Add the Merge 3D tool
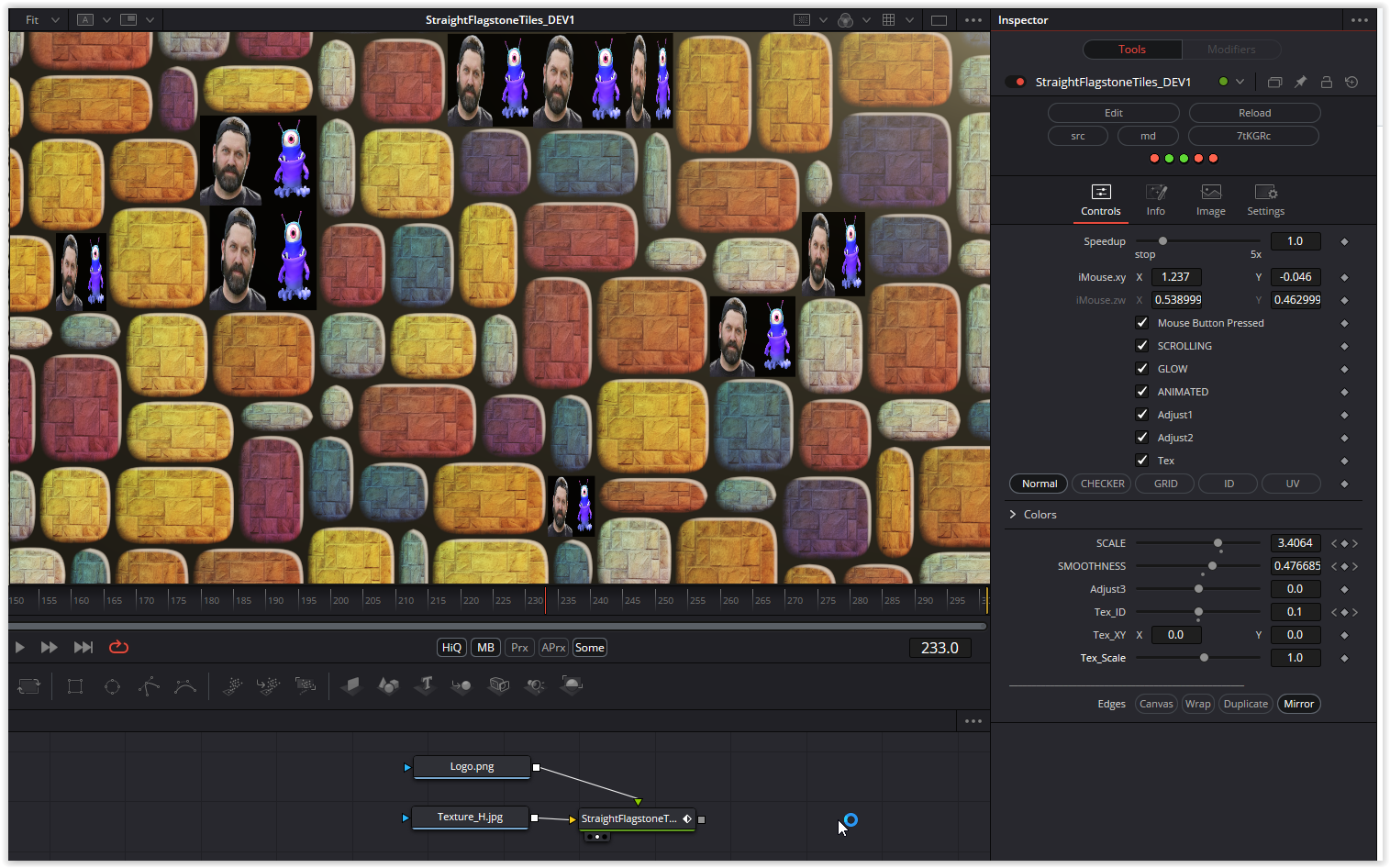Screen dimensions: 1390x868 click(461, 685)
